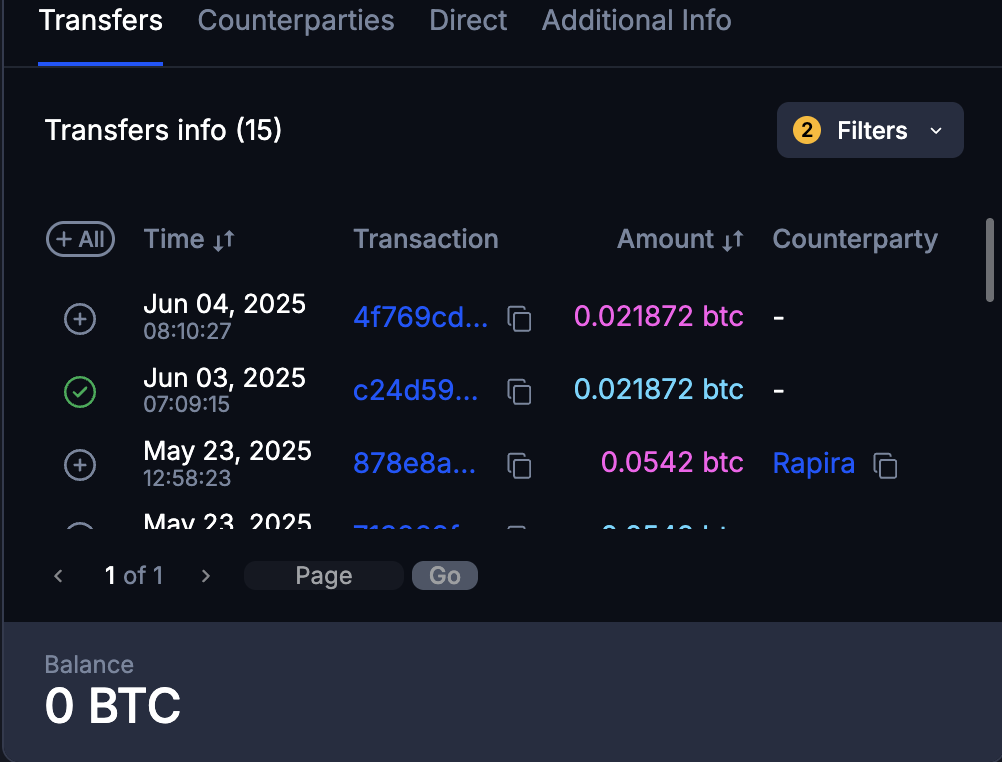Toggle selection circle on Jun 04 transfer
Viewport: 1002px width, 762px height.
coord(80,318)
